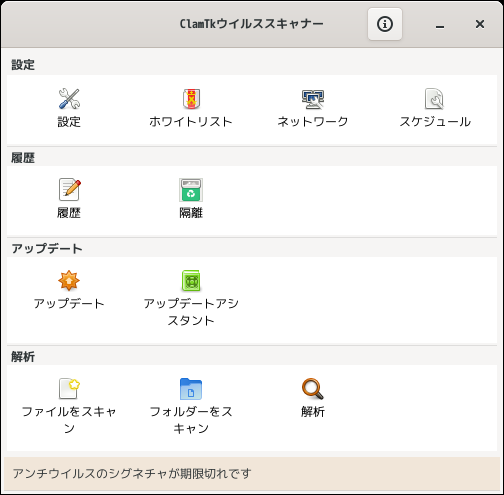
Task: Click the アップデート section heading text
Action: pyautogui.click(x=47, y=249)
